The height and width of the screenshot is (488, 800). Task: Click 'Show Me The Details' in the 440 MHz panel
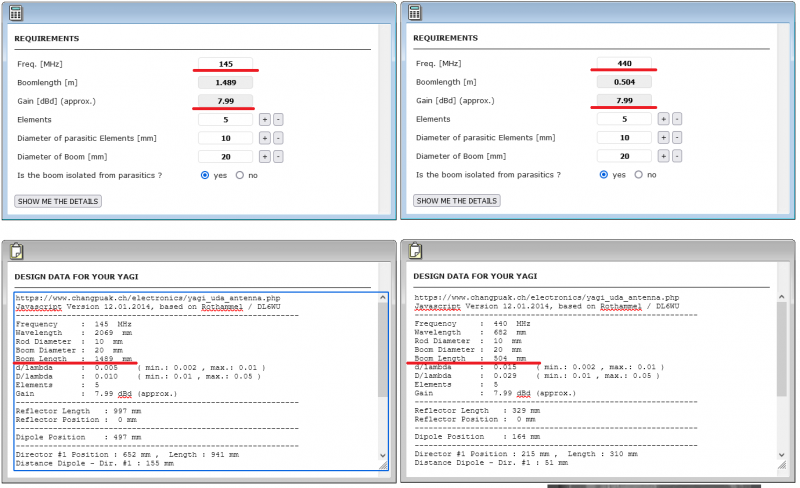pyautogui.click(x=457, y=201)
